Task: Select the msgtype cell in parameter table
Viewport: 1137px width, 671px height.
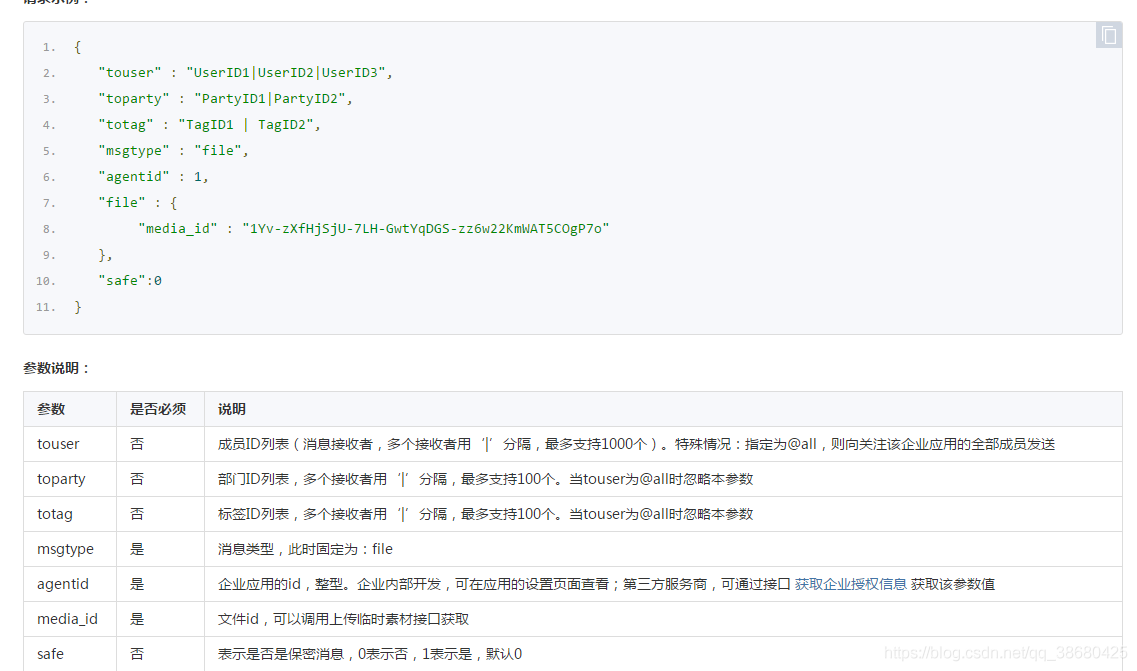Action: click(65, 549)
